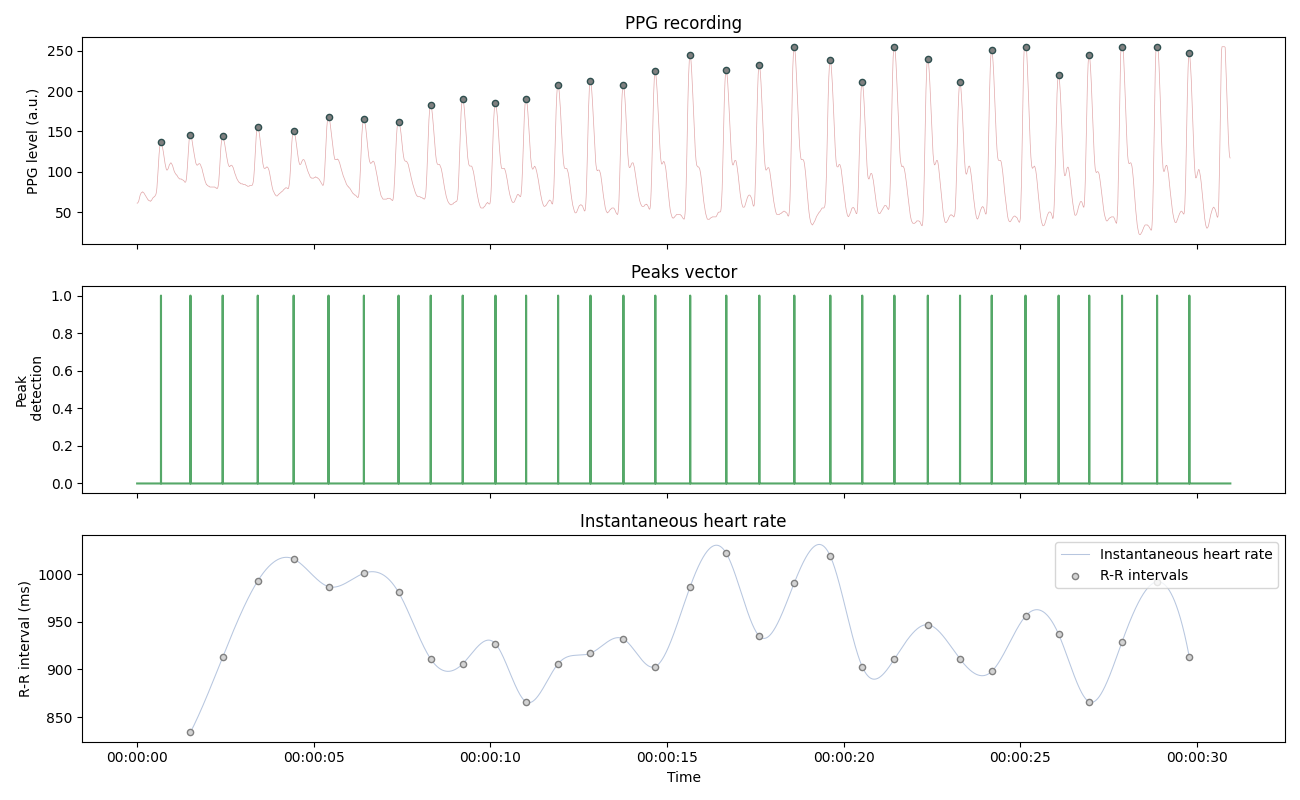Select the last peak dot in PPG recording
Image resolution: width=1300 pixels, height=800 pixels.
pos(1187,54)
